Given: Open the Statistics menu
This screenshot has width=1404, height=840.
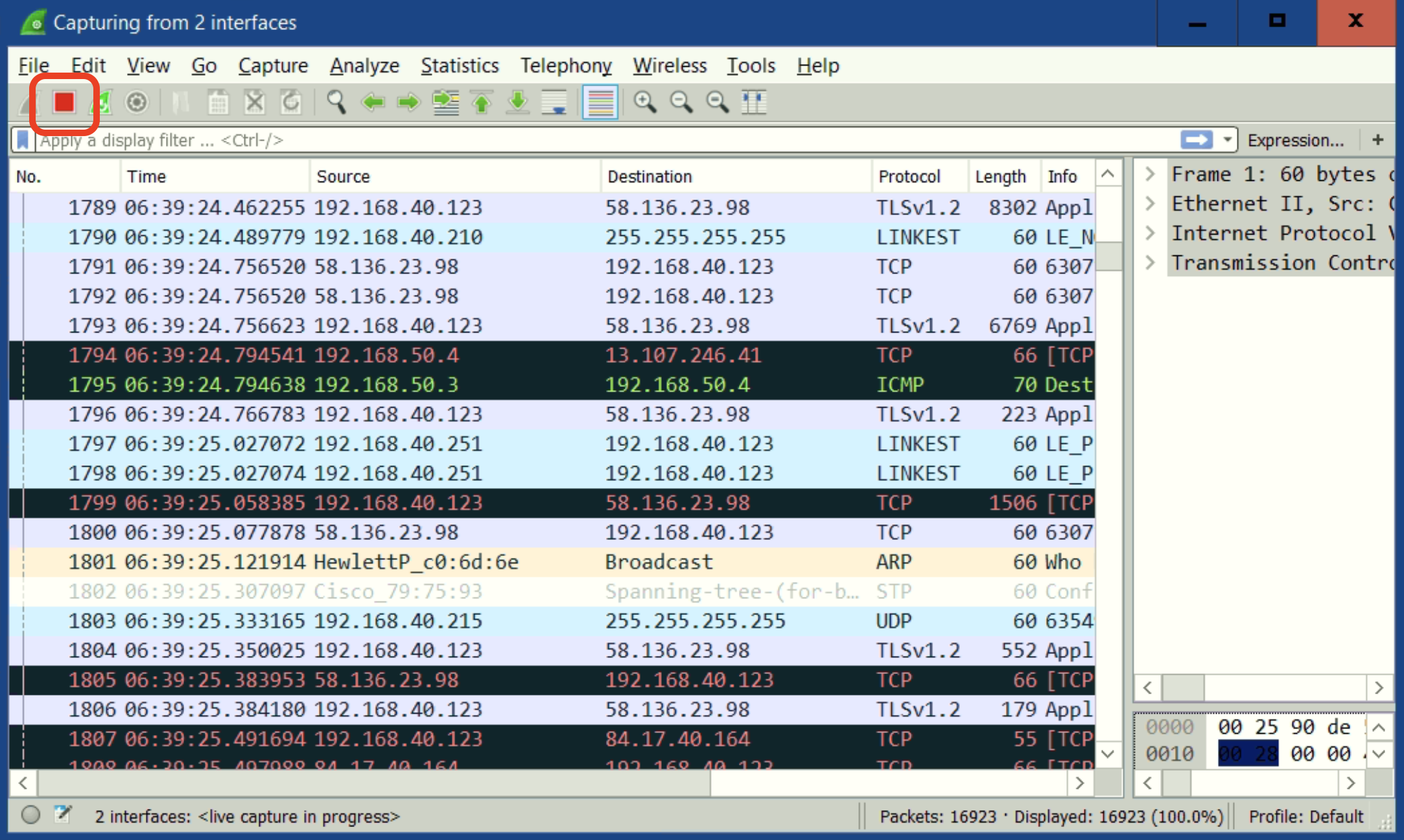Looking at the screenshot, I should (460, 65).
